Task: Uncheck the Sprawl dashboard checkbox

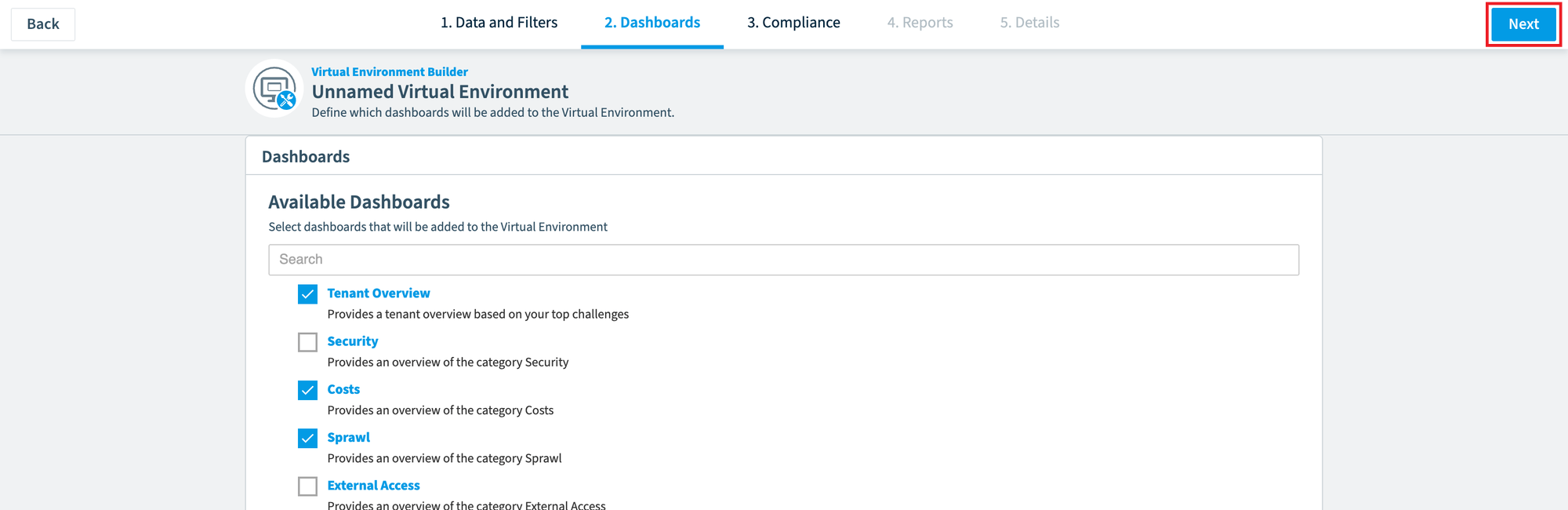Action: coord(307,438)
